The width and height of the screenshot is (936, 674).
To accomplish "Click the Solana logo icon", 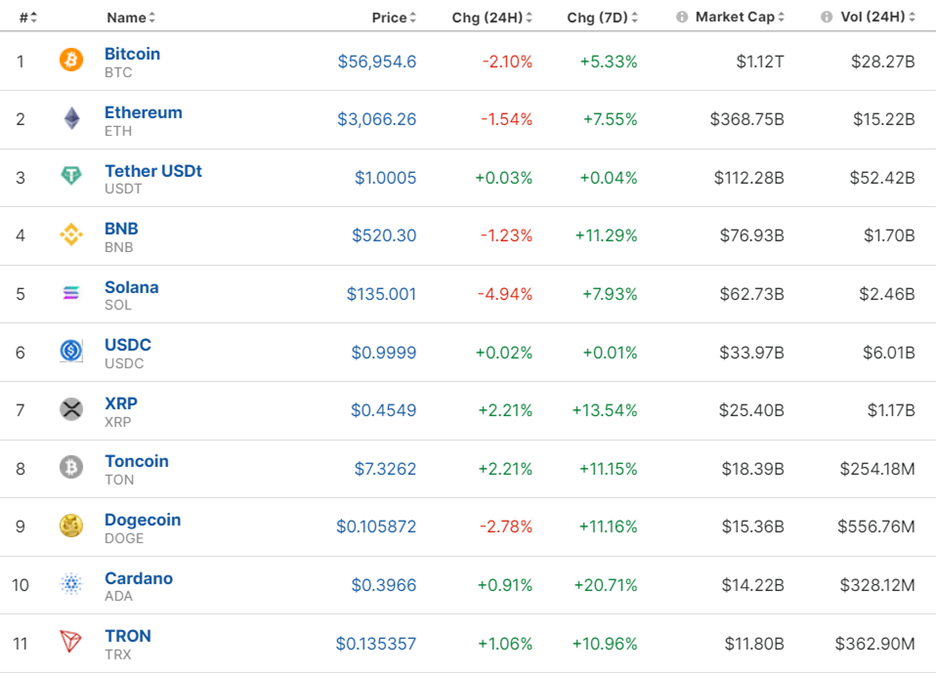I will coord(71,293).
